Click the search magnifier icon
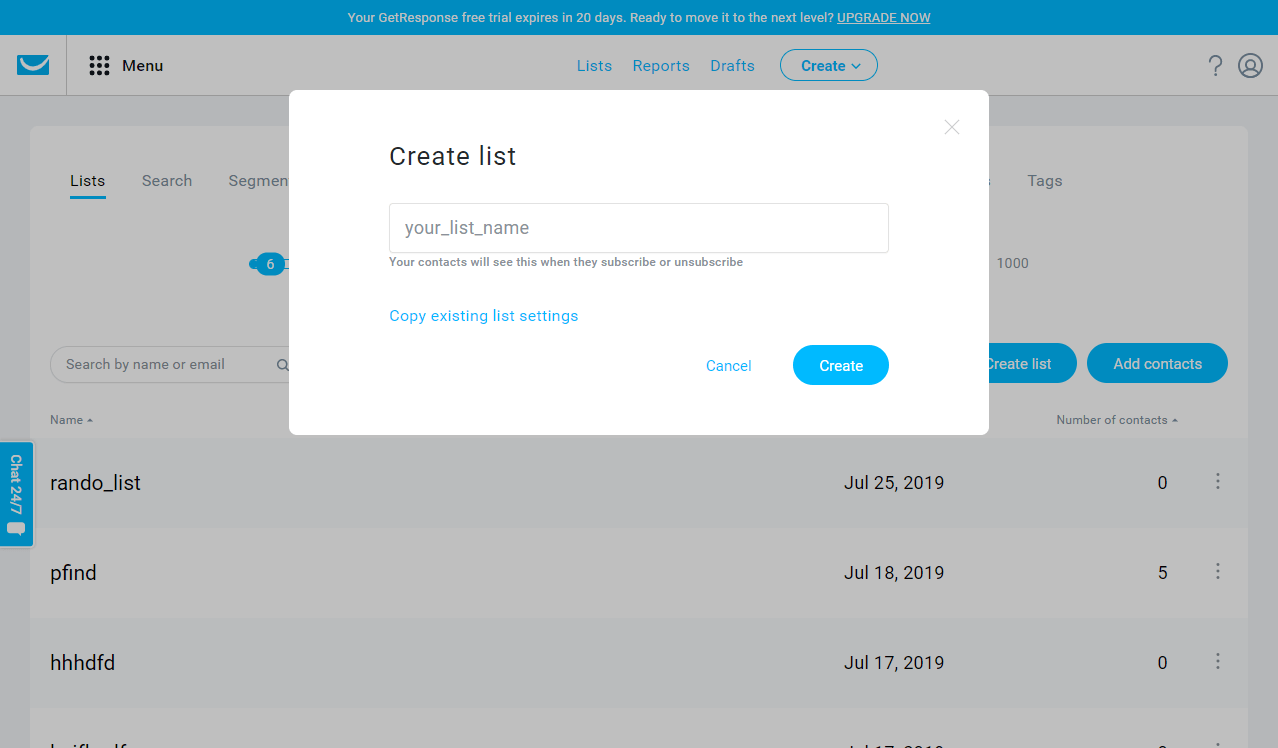 [283, 365]
